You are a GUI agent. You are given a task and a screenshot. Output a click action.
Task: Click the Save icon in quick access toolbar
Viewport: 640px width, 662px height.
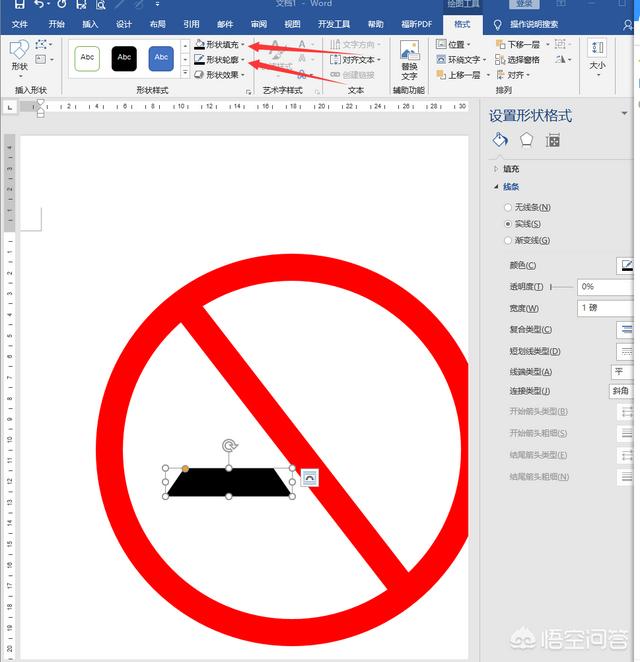[19, 4]
